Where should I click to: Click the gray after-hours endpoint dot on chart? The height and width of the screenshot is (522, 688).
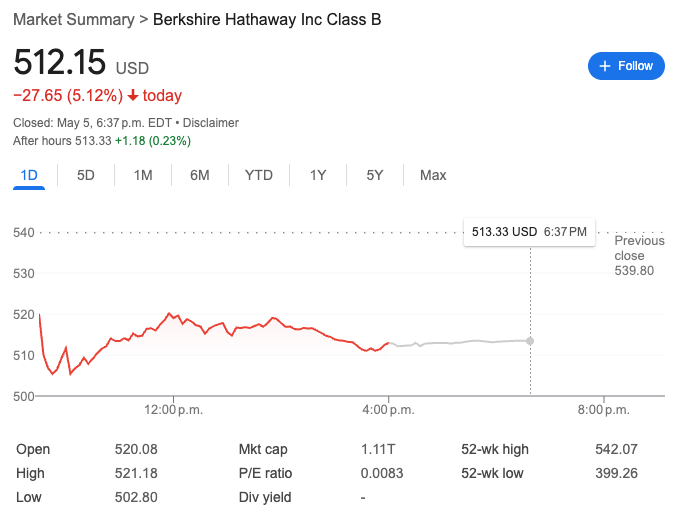(x=530, y=341)
